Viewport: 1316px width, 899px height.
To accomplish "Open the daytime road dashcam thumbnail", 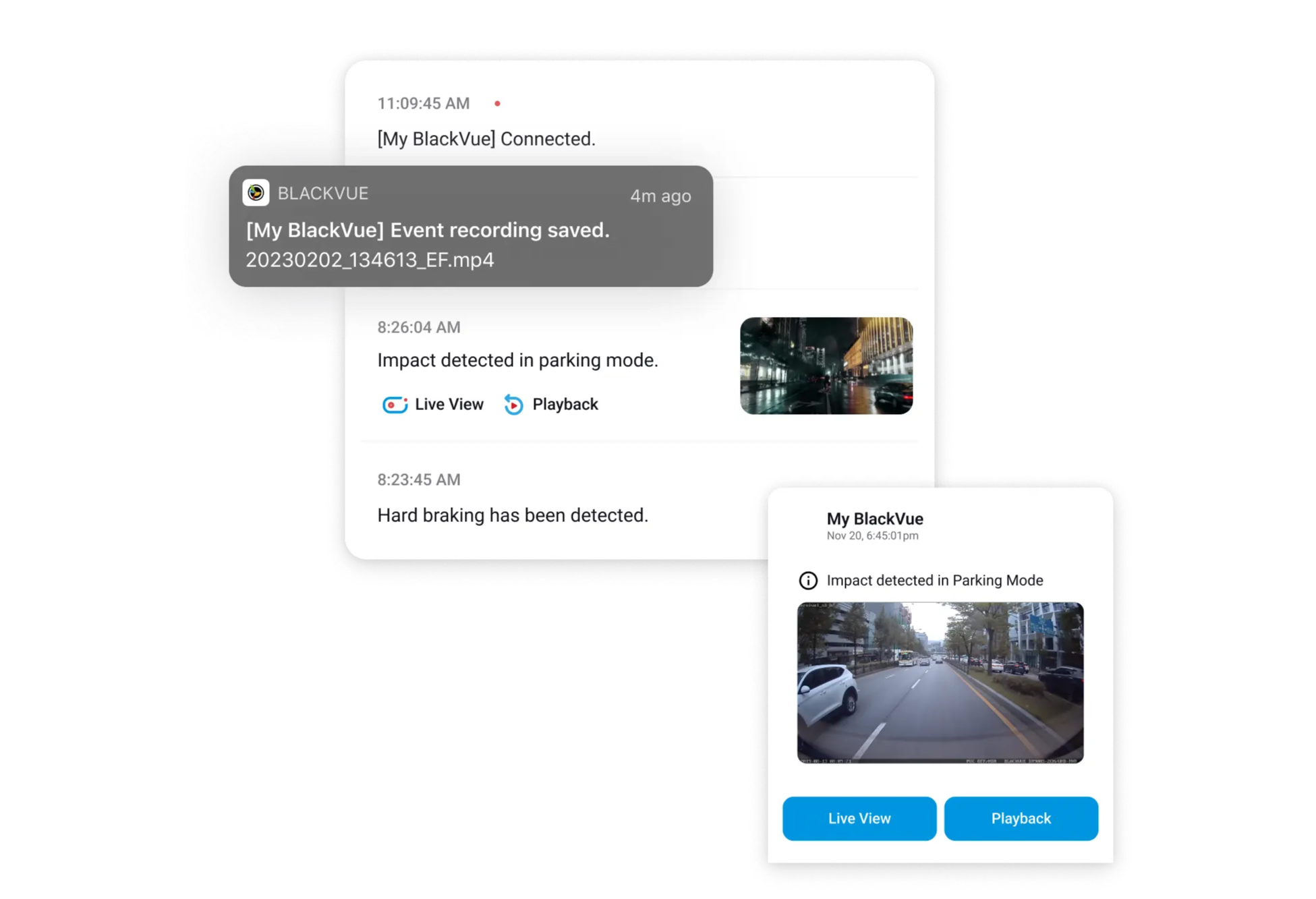I will [940, 683].
